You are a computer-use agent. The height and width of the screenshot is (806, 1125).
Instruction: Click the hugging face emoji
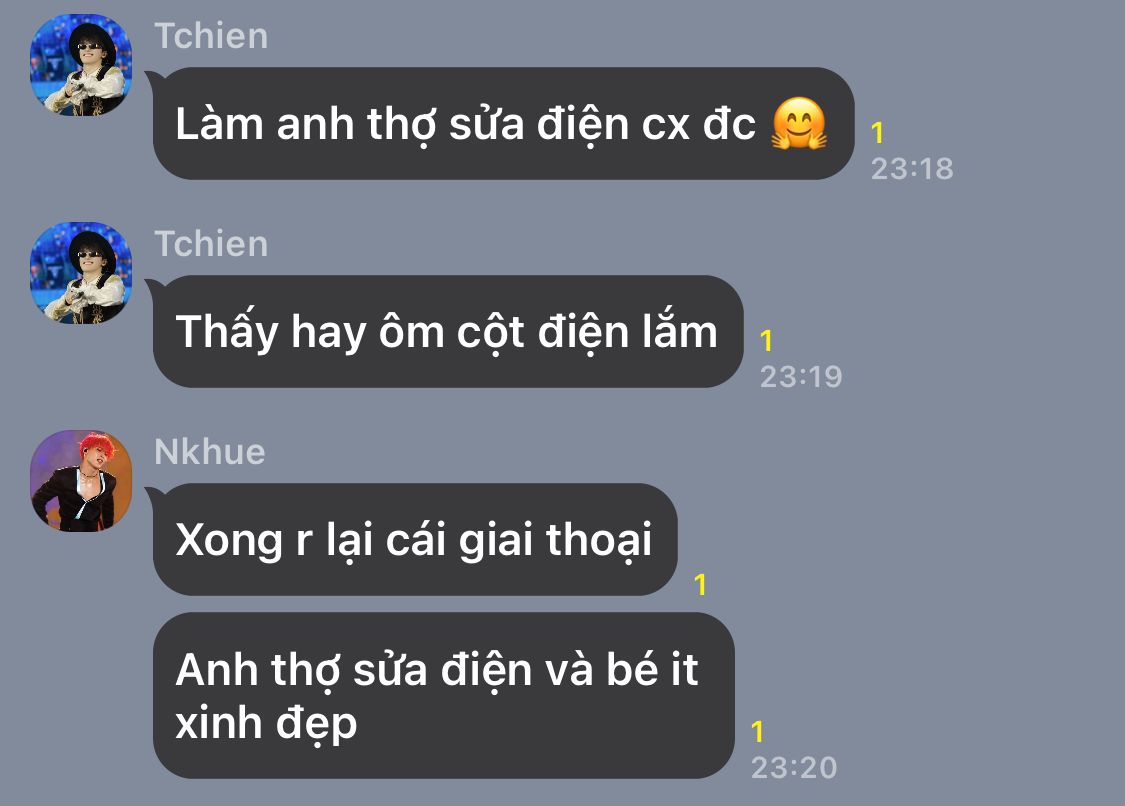pyautogui.click(x=799, y=123)
